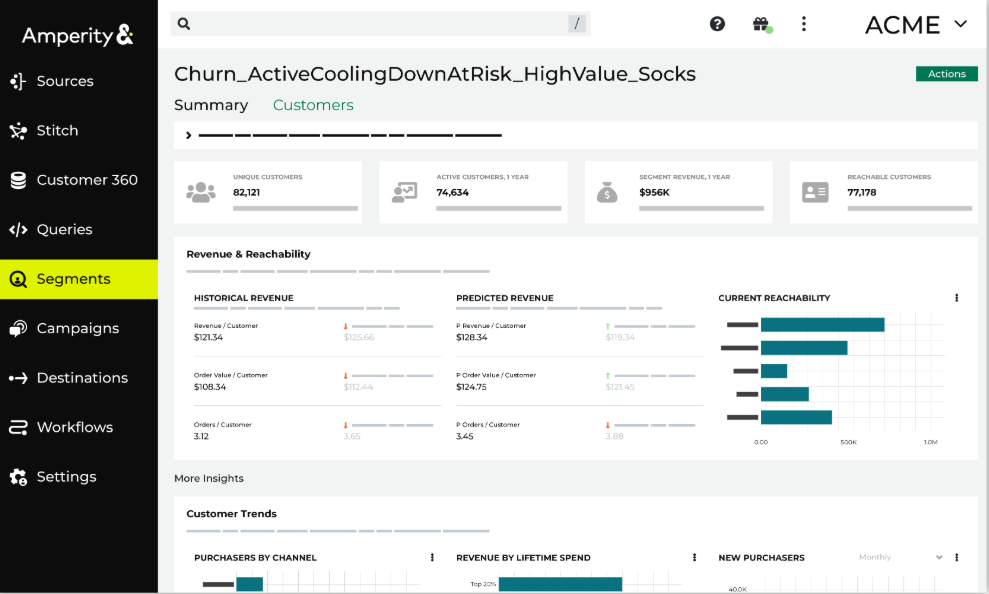Open New Purchasers chart options menu
Image resolution: width=989 pixels, height=594 pixels.
point(956,557)
